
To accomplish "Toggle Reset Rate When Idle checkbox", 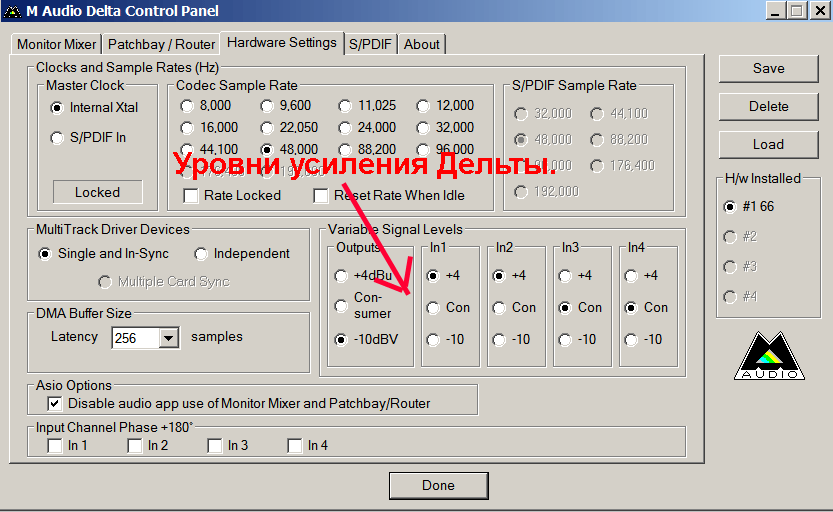I will [321, 196].
